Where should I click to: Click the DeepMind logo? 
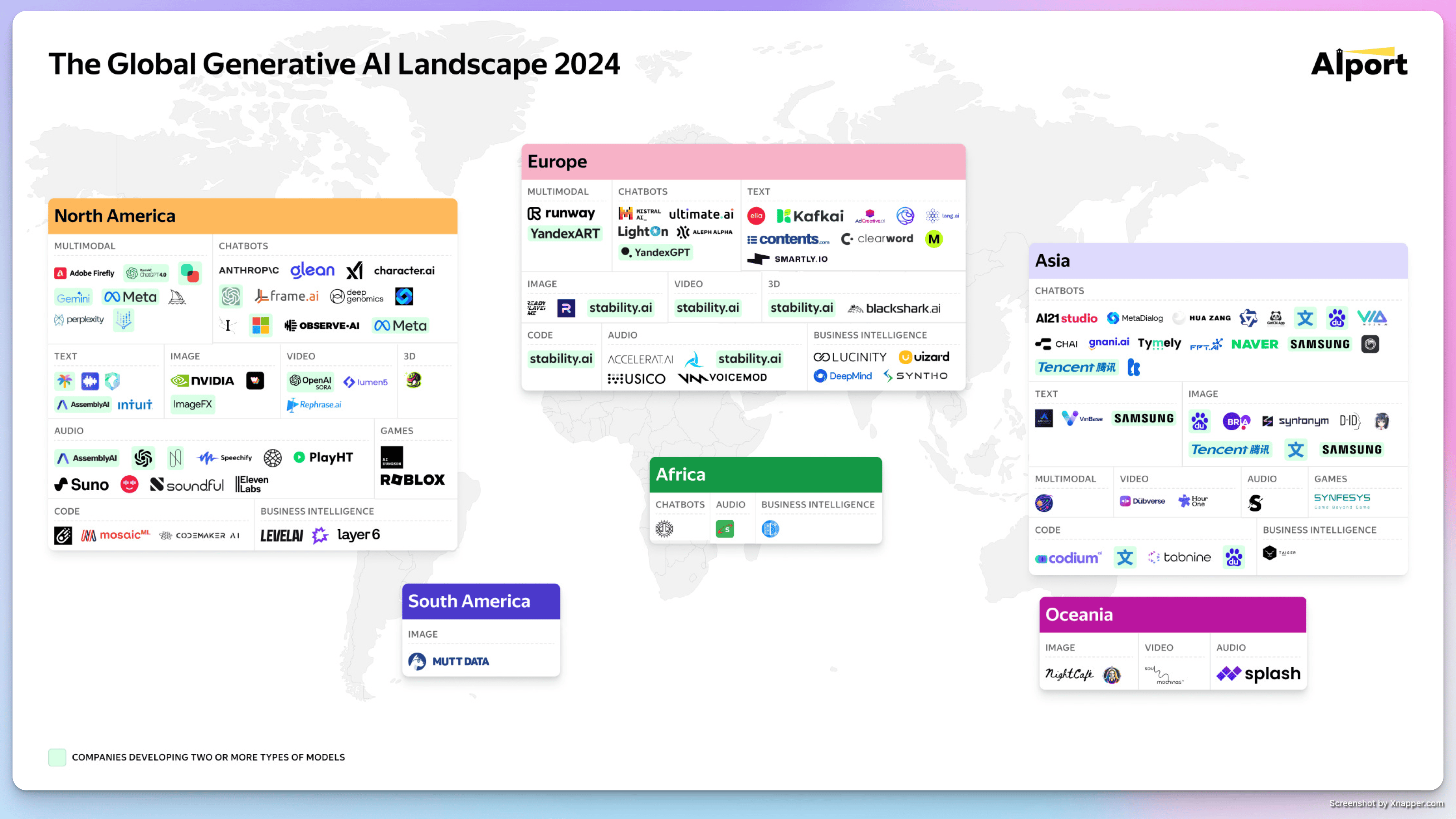point(843,376)
